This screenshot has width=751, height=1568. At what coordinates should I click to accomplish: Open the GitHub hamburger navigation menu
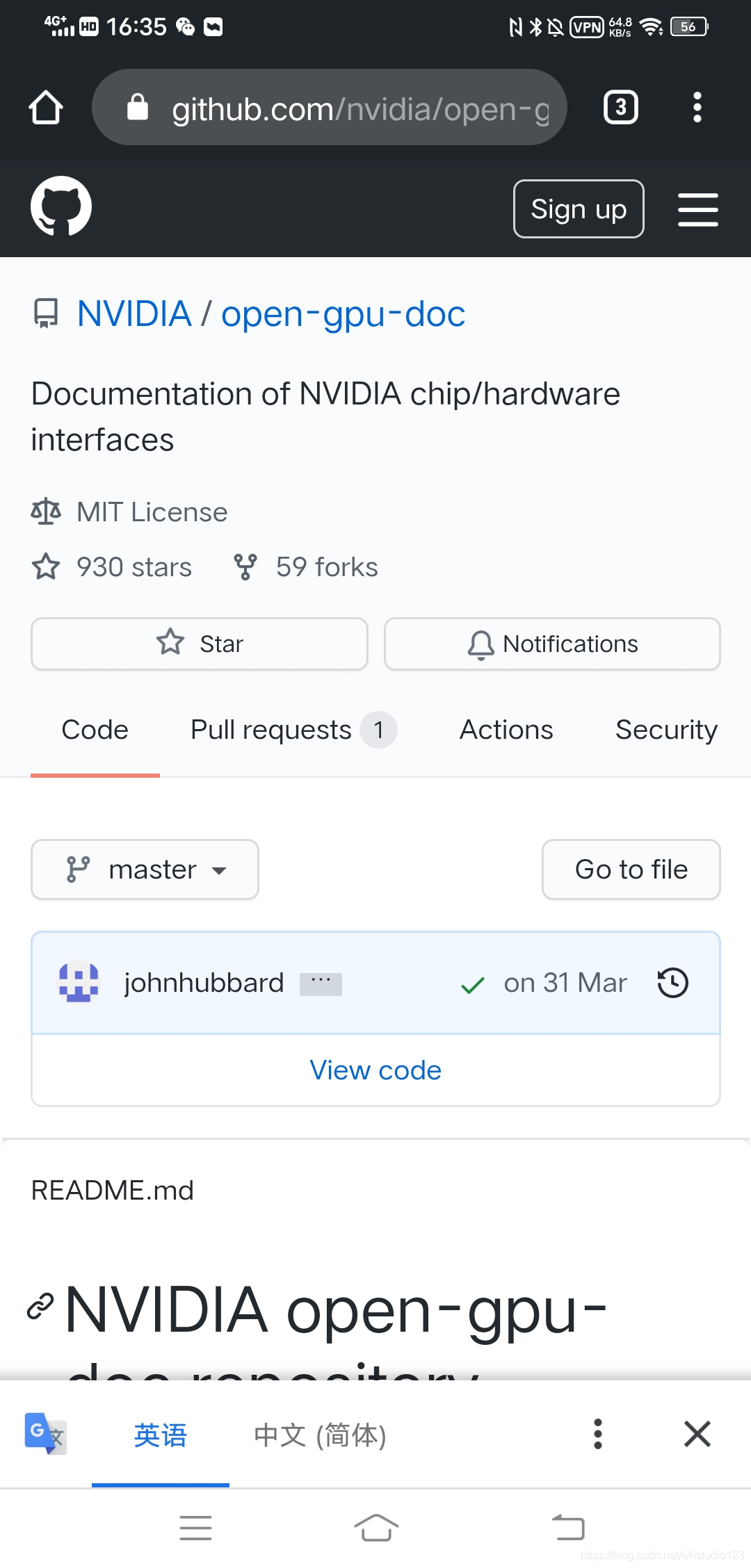coord(698,209)
